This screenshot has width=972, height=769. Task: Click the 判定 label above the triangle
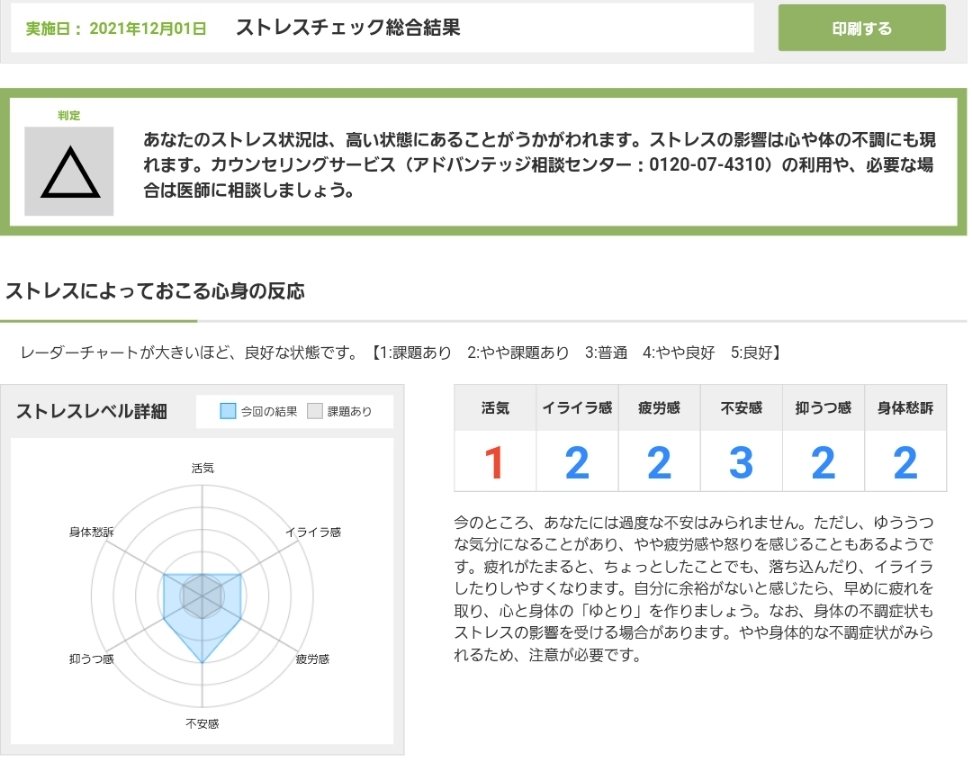69,115
